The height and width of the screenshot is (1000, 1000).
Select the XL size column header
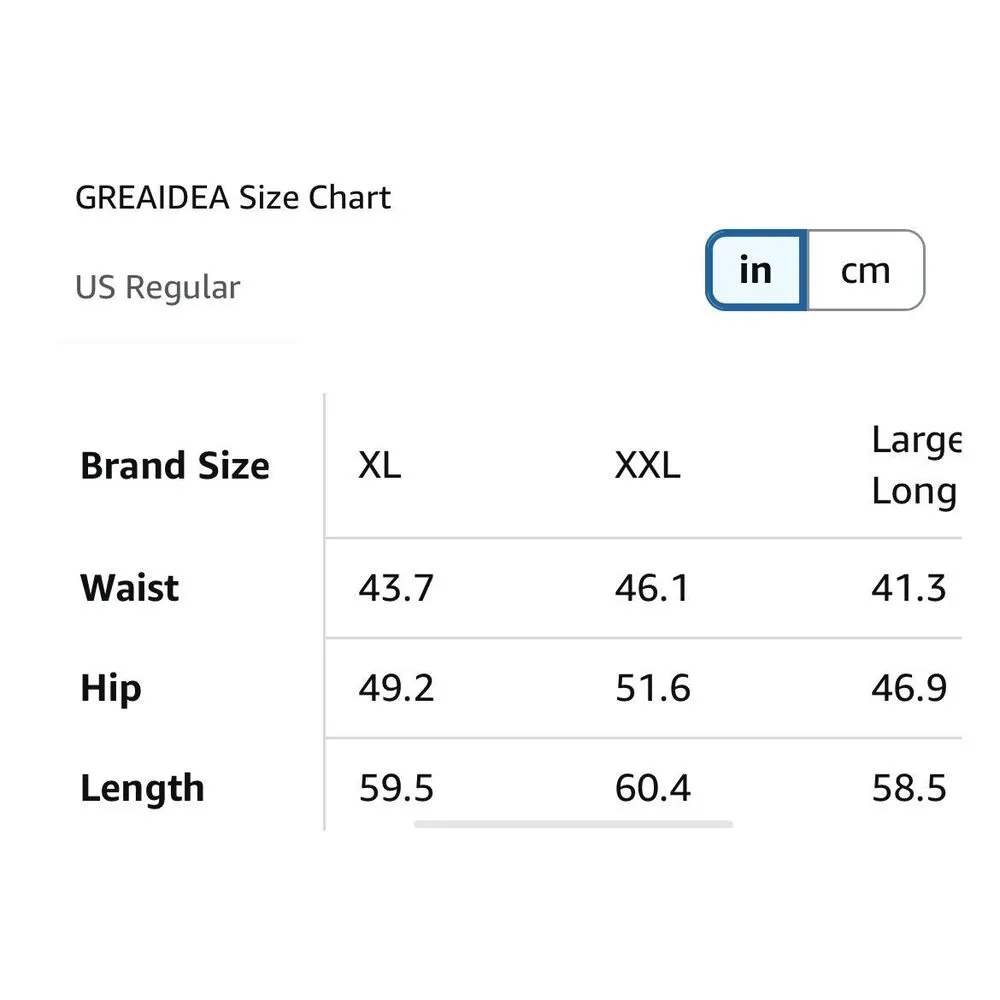coord(380,465)
